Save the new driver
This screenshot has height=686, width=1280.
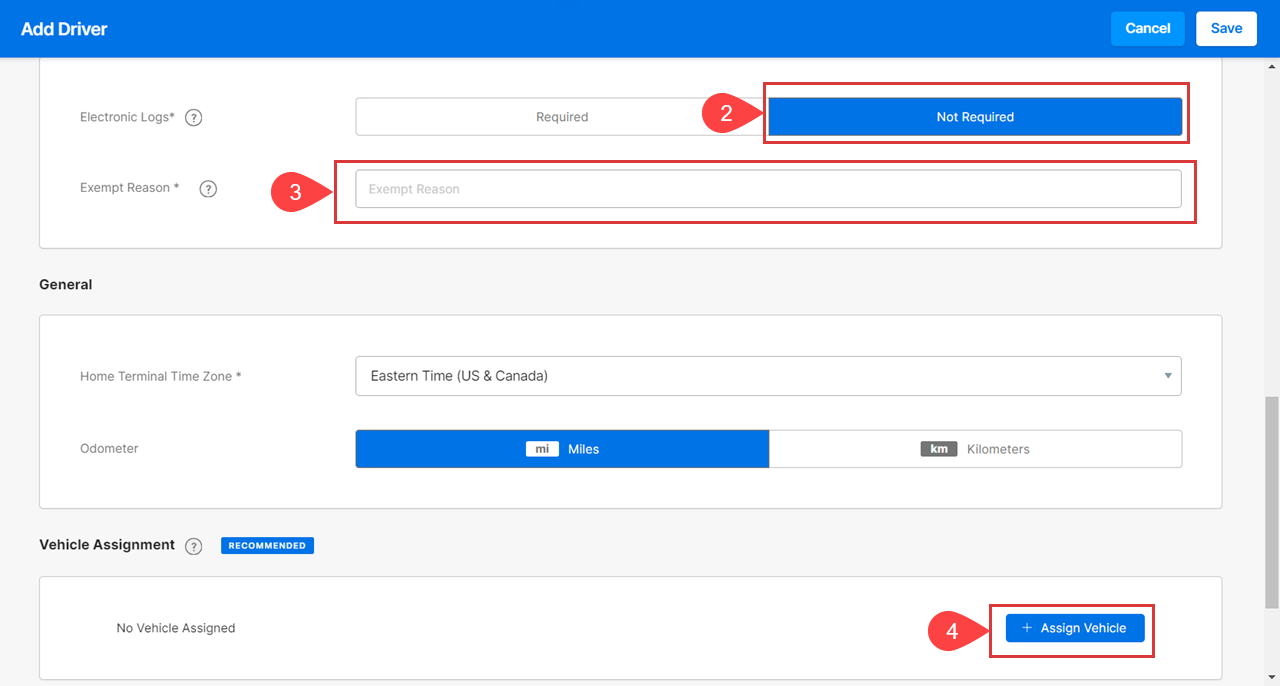[1226, 28]
